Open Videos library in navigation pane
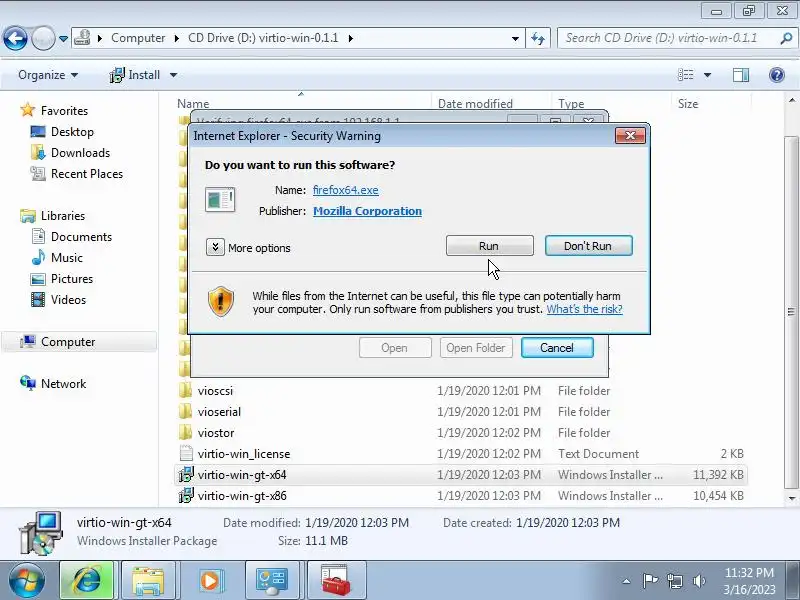Viewport: 800px width, 600px height. tap(68, 299)
